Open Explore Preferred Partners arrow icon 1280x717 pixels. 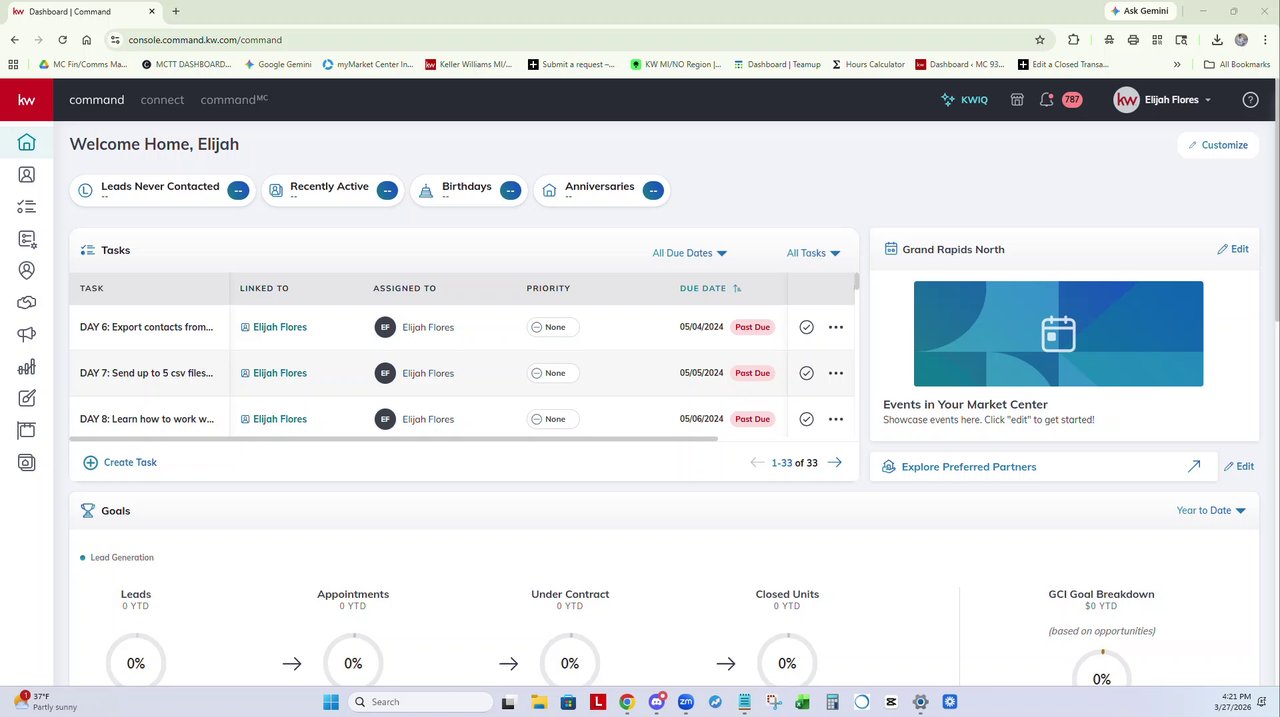1194,466
